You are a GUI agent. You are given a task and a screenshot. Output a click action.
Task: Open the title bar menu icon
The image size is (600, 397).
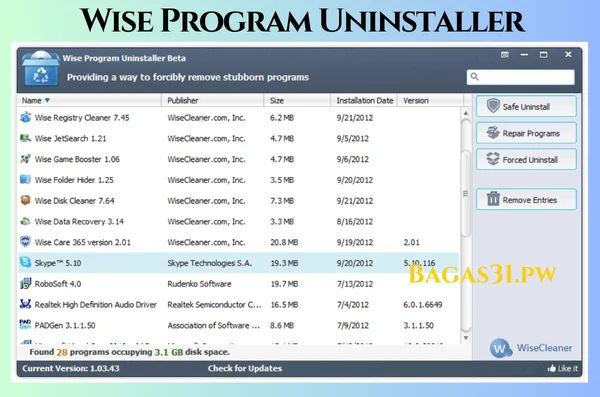click(x=505, y=55)
